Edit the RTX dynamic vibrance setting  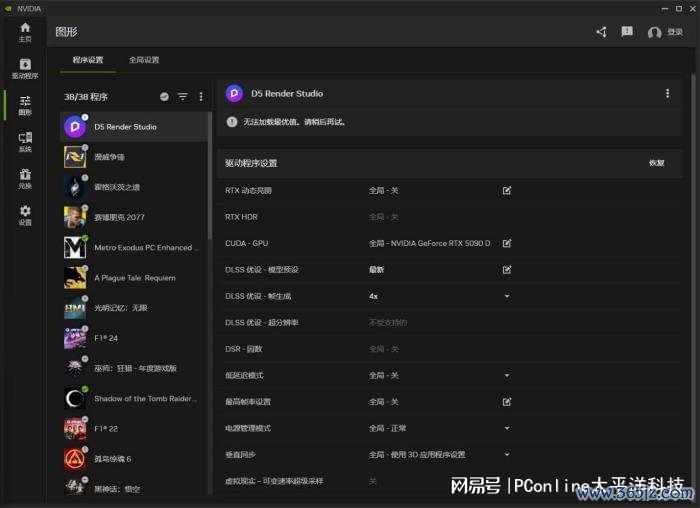[507, 191]
